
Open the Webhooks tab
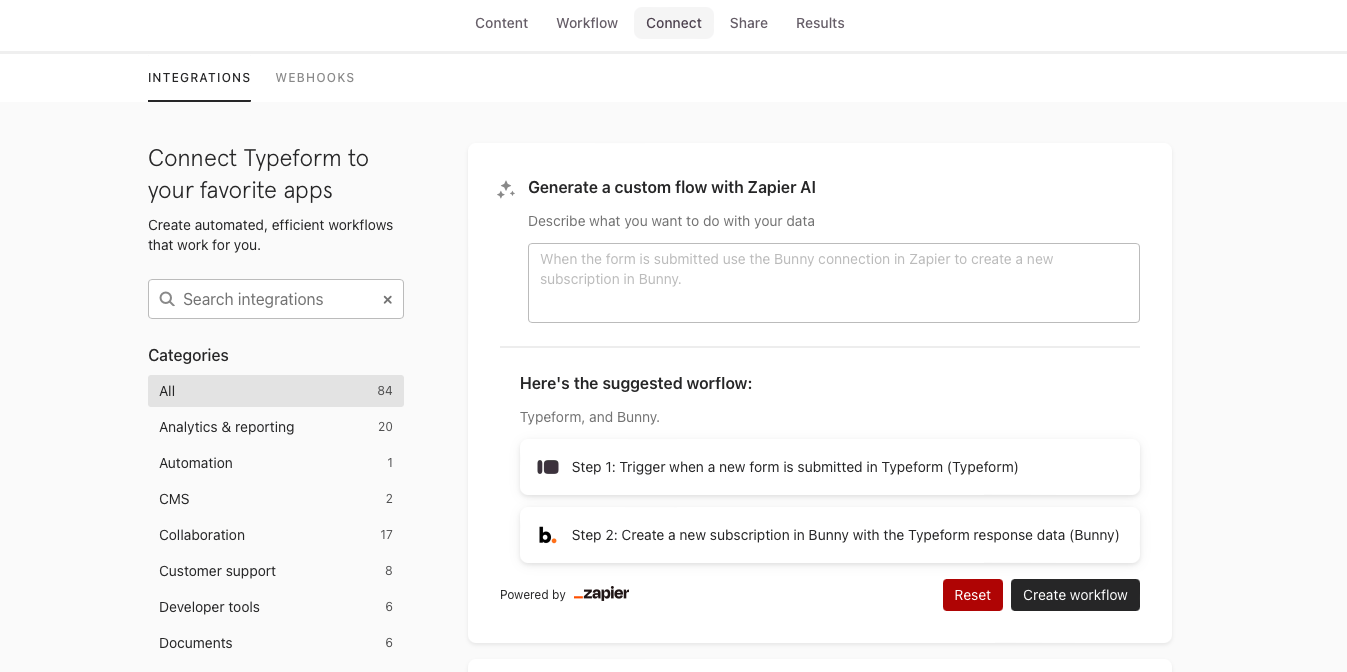tap(315, 77)
